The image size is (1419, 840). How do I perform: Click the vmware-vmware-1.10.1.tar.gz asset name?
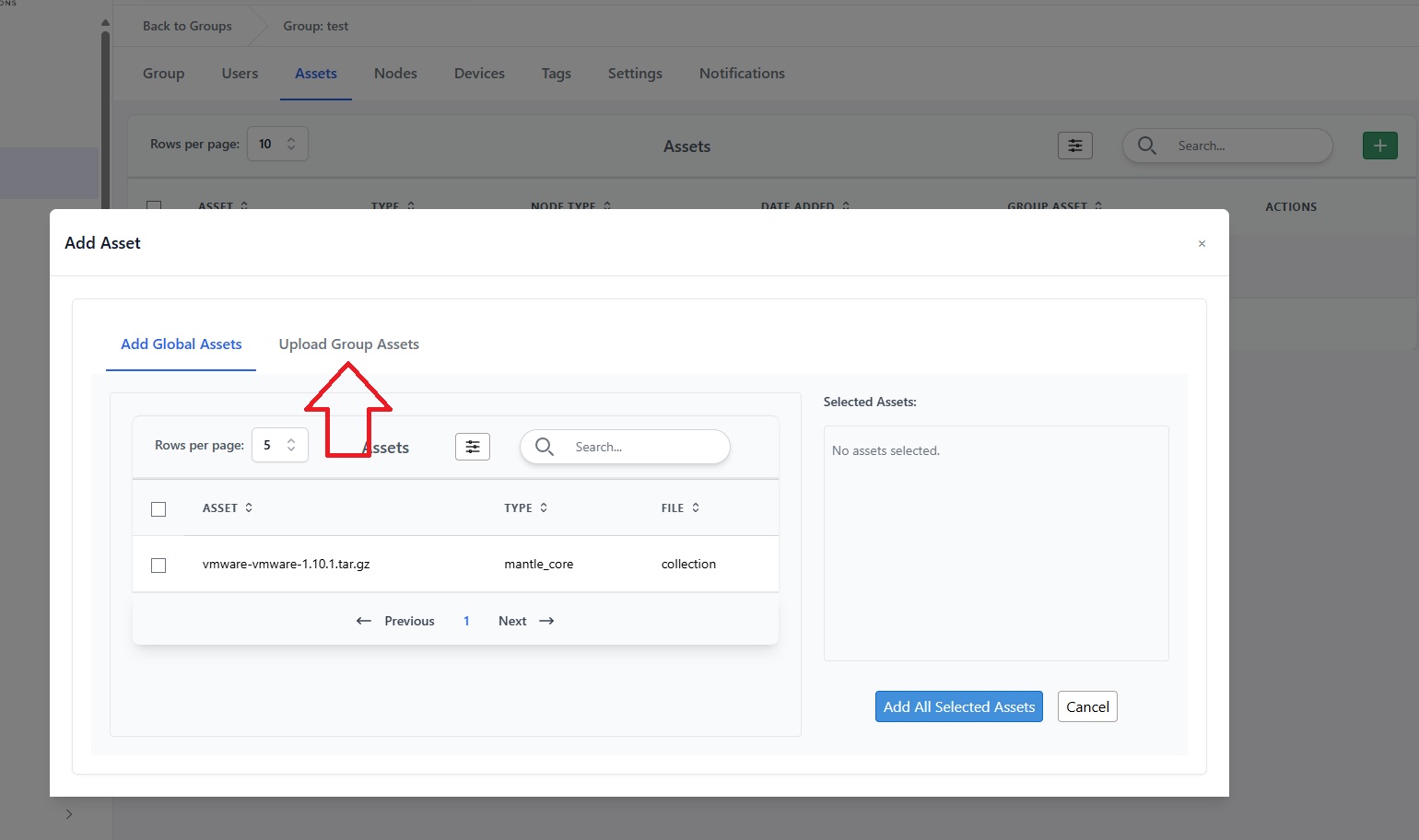tap(287, 565)
